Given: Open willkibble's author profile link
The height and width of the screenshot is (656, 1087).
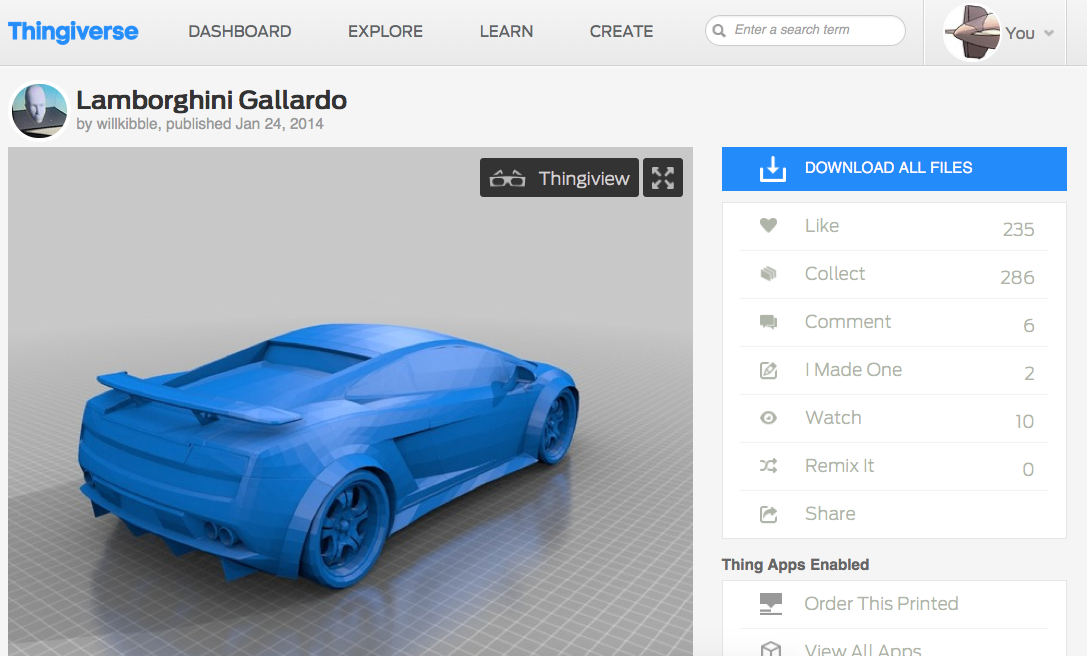Looking at the screenshot, I should pos(127,124).
